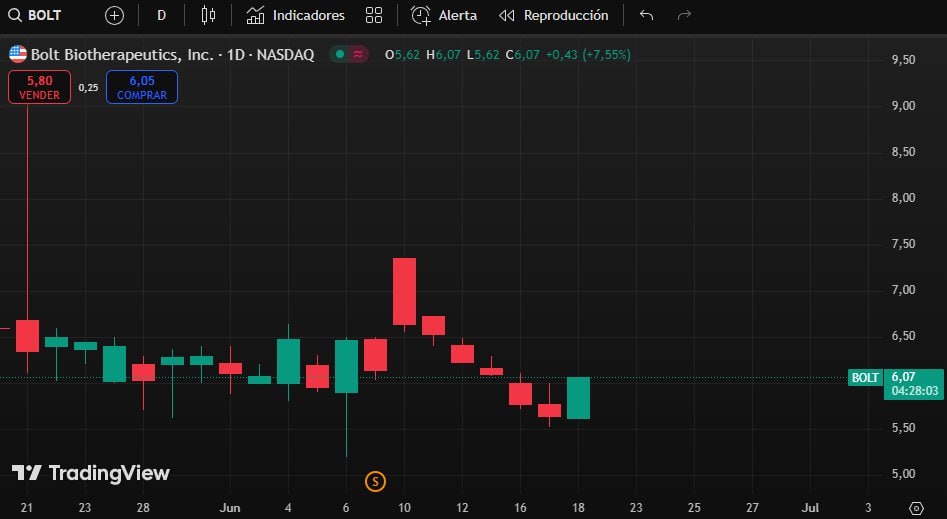Viewport: 947px width, 519px height.
Task: Click the 9,50 price scale label
Action: pos(903,60)
